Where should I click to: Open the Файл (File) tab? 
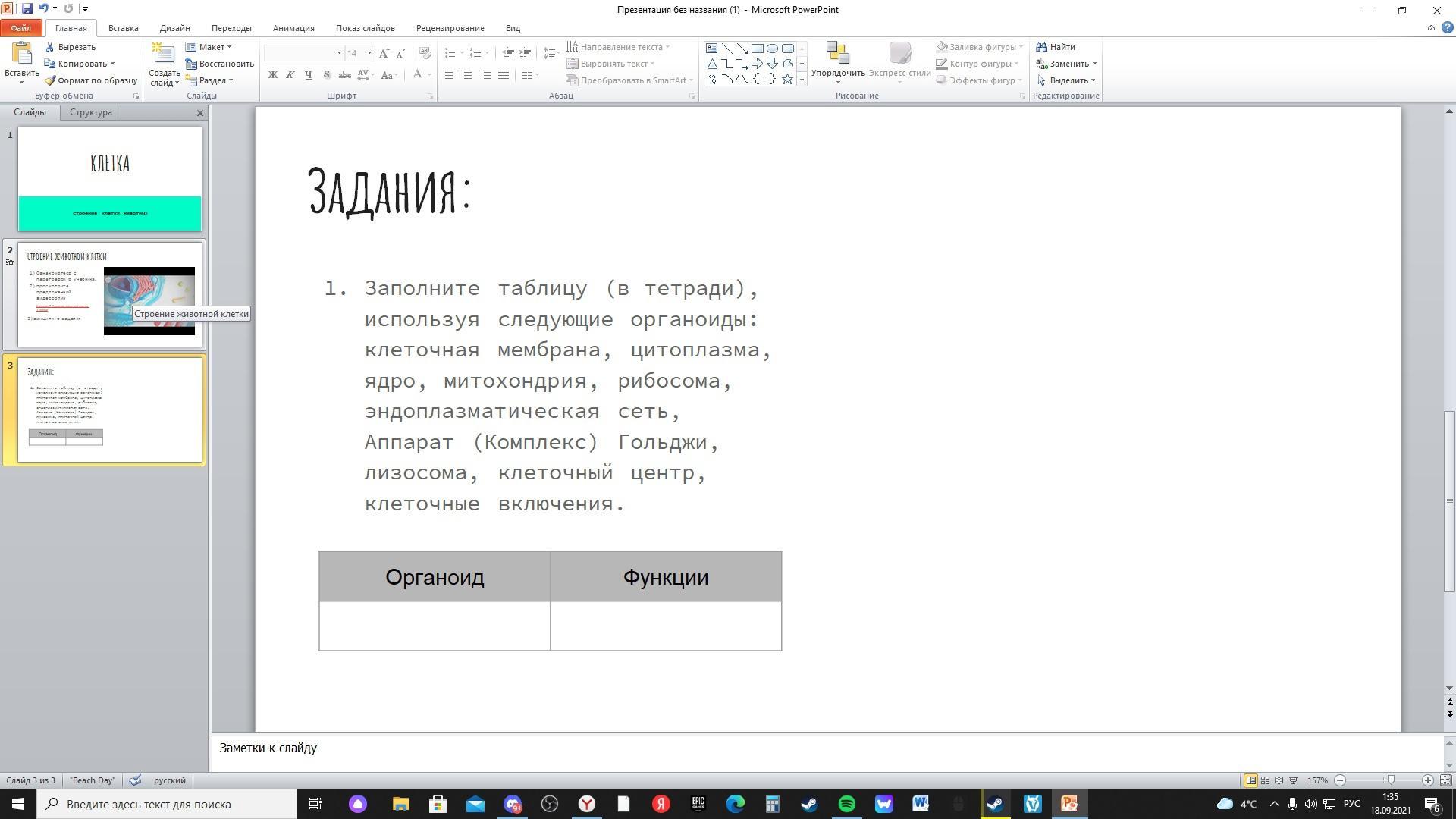click(21, 28)
